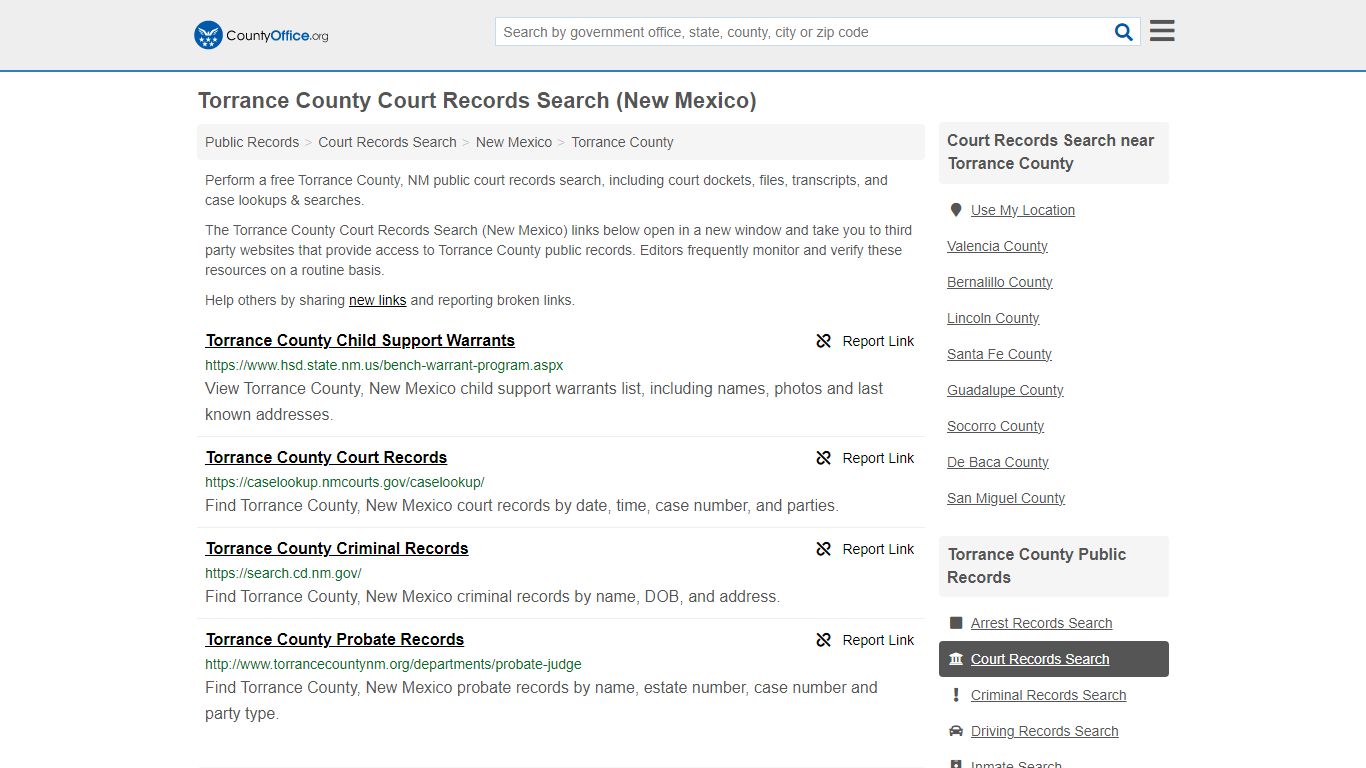
Task: Open Socorro County court records
Action: [995, 426]
